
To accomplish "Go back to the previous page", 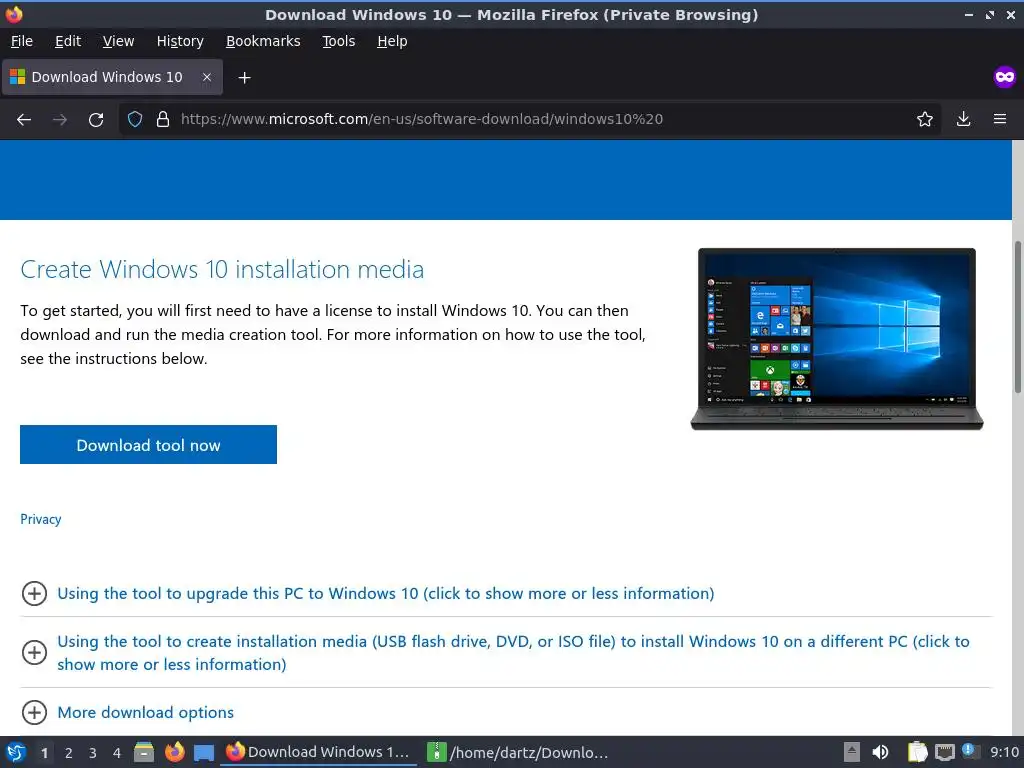I will point(24,120).
